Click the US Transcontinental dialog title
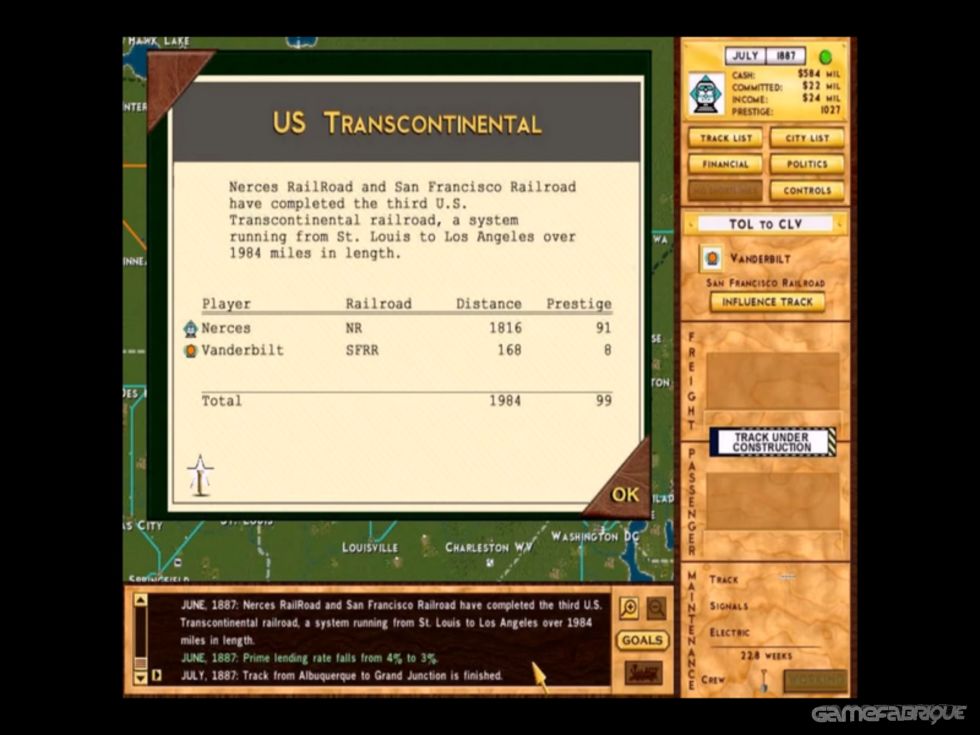Screen dimensions: 980x735 (x=407, y=123)
